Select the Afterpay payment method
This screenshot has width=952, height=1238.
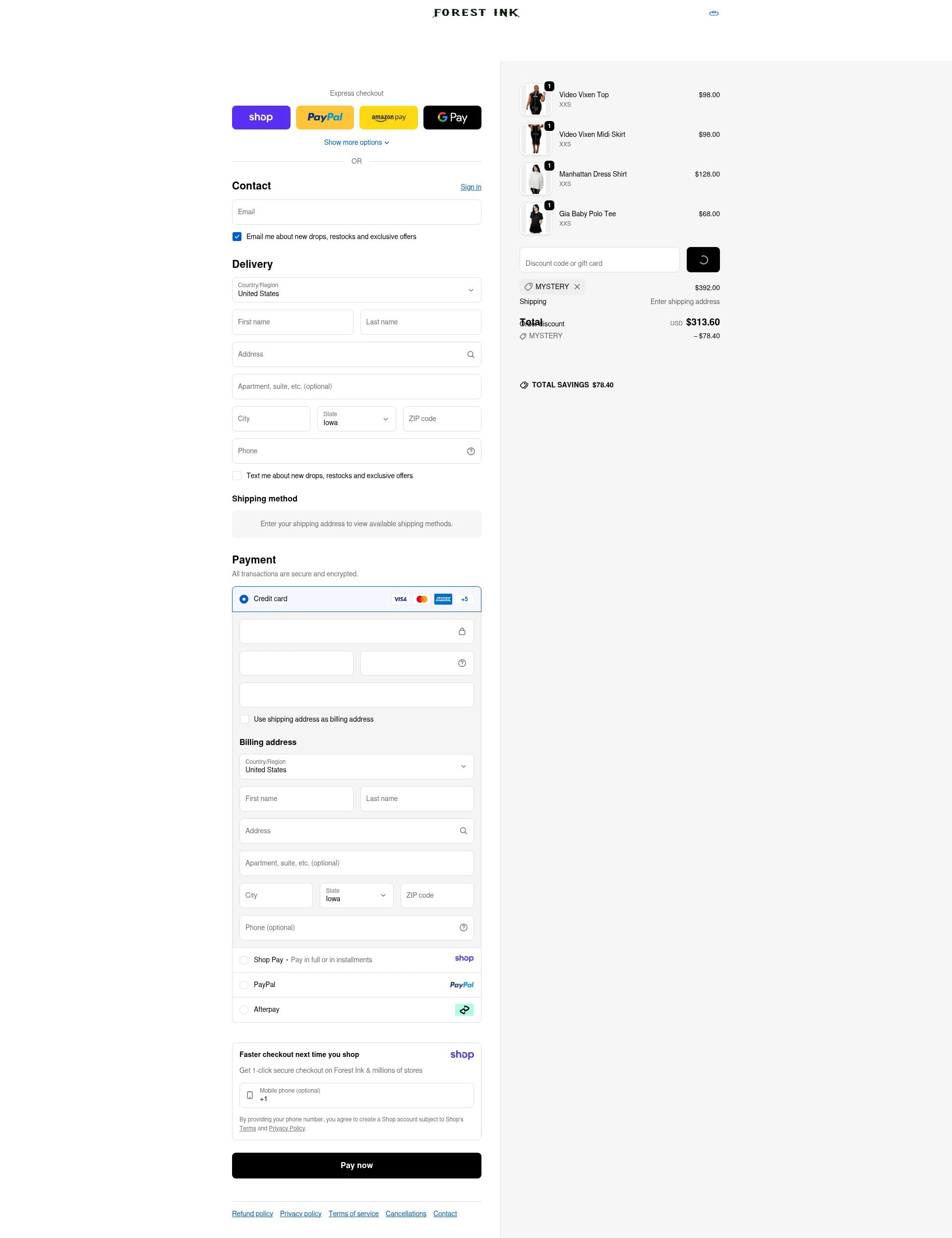(243, 1009)
